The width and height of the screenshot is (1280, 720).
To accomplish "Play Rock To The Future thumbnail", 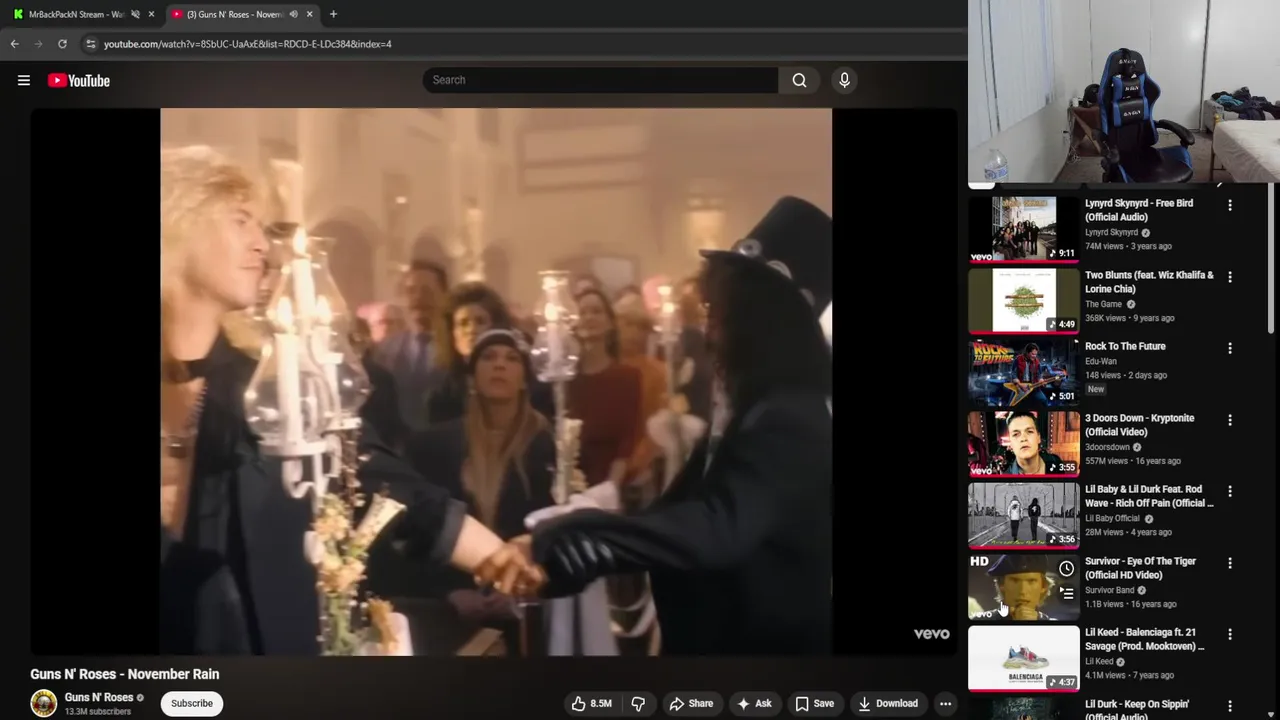I will (1024, 372).
